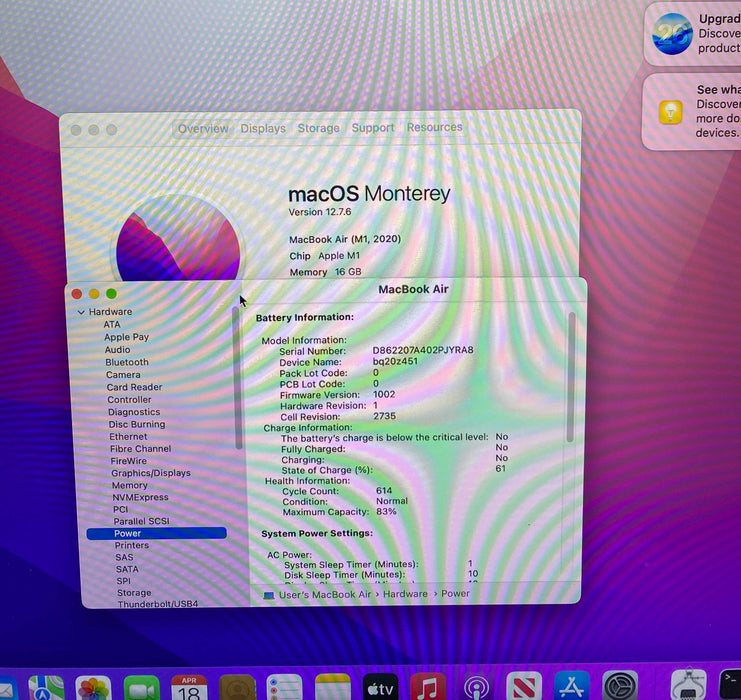Switch to the Support tab
The width and height of the screenshot is (741, 700).
coord(373,128)
